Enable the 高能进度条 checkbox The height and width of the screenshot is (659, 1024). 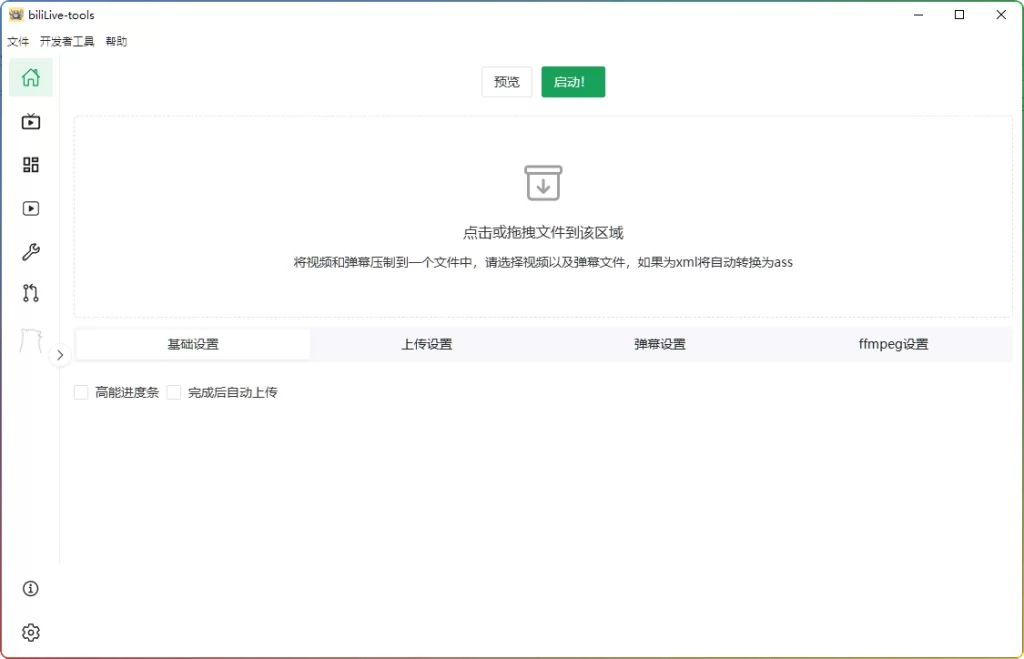(81, 392)
